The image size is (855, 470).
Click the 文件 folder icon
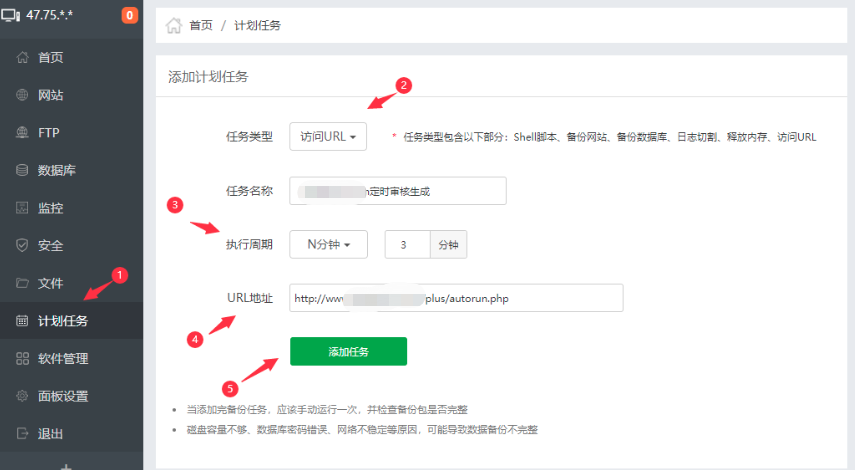click(22, 283)
